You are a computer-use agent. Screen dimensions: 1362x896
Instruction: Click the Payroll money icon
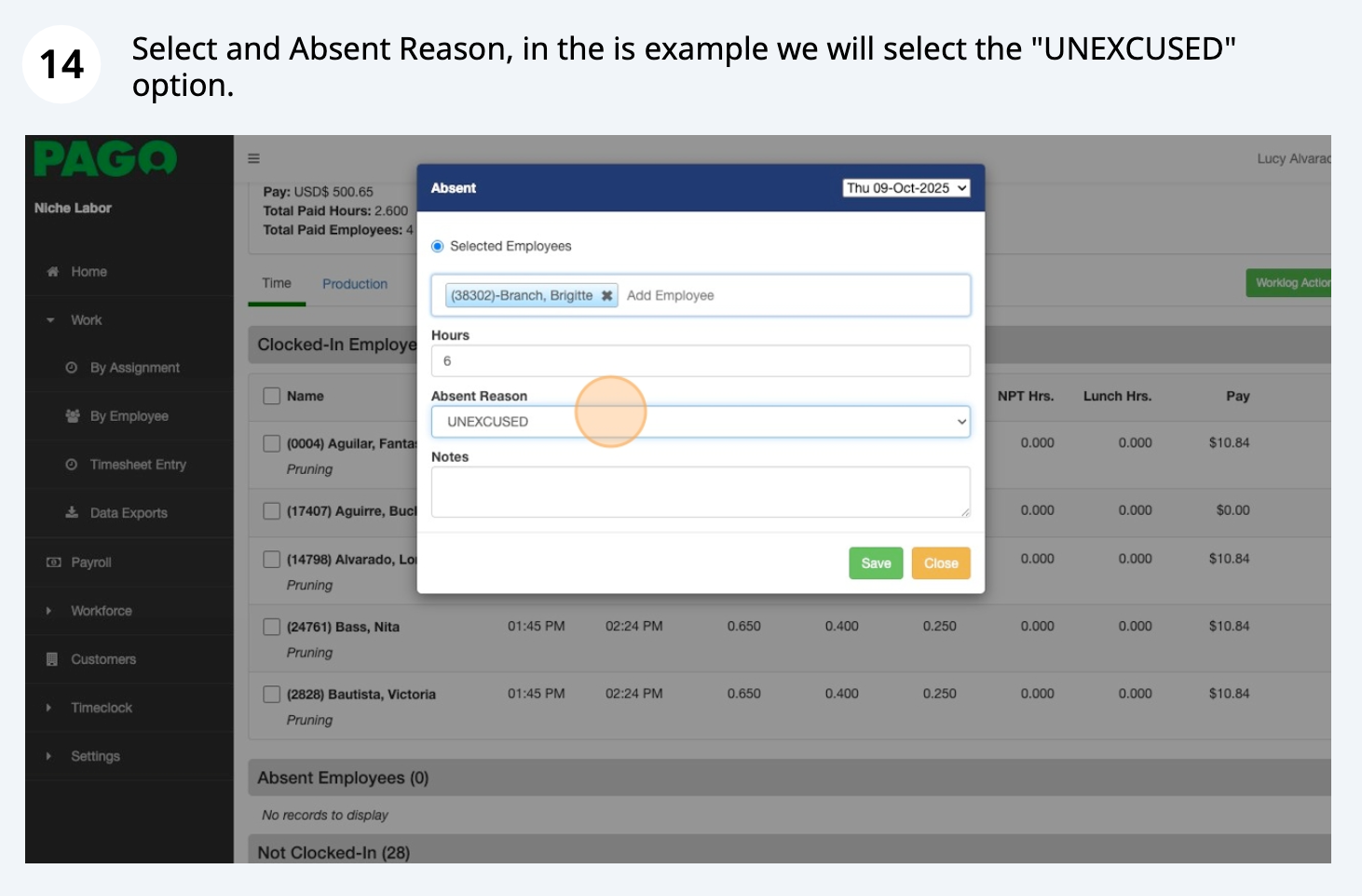coord(53,563)
